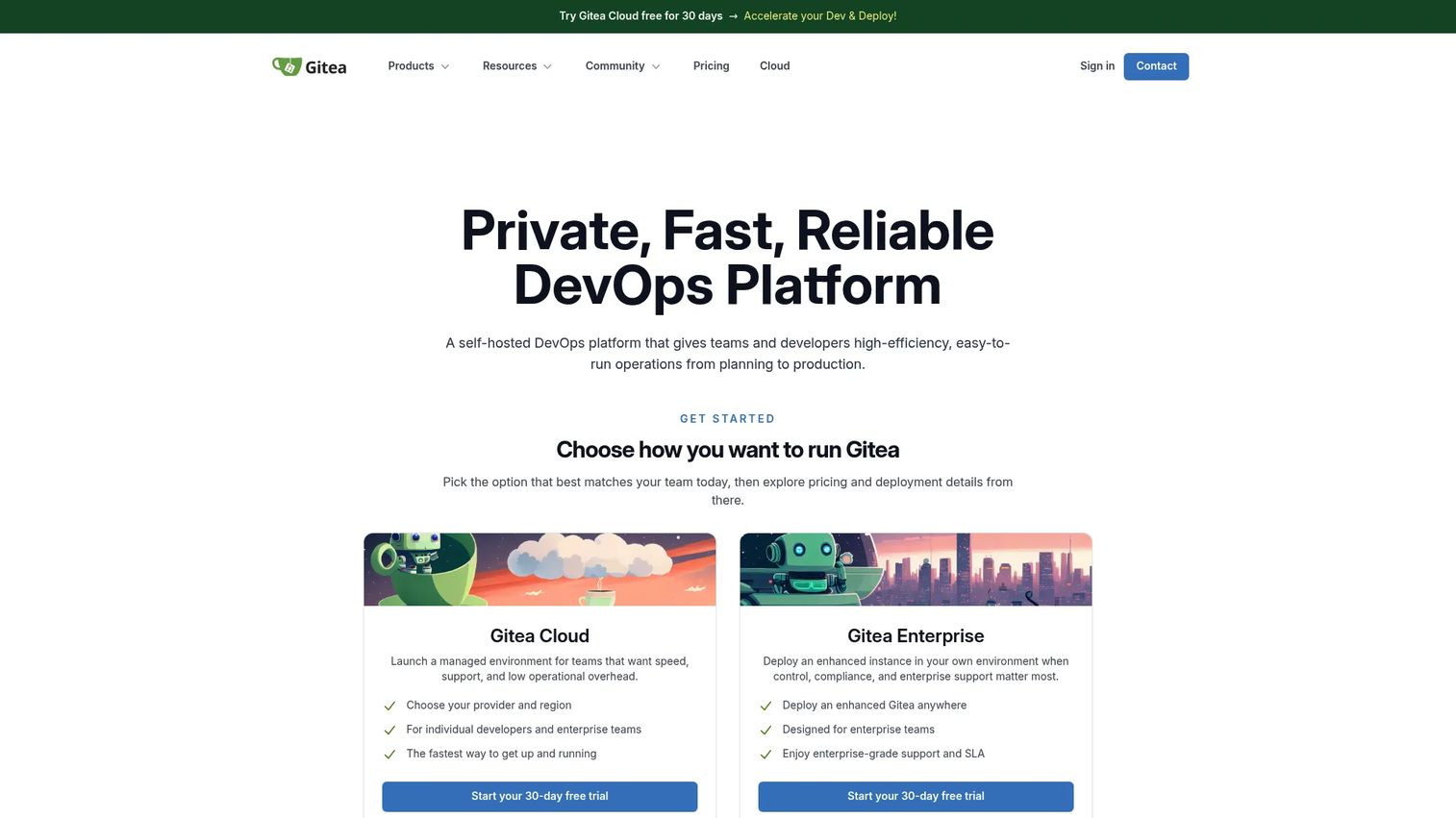This screenshot has width=1456, height=818.
Task: Expand the Community dropdown chevron
Action: pos(656,66)
